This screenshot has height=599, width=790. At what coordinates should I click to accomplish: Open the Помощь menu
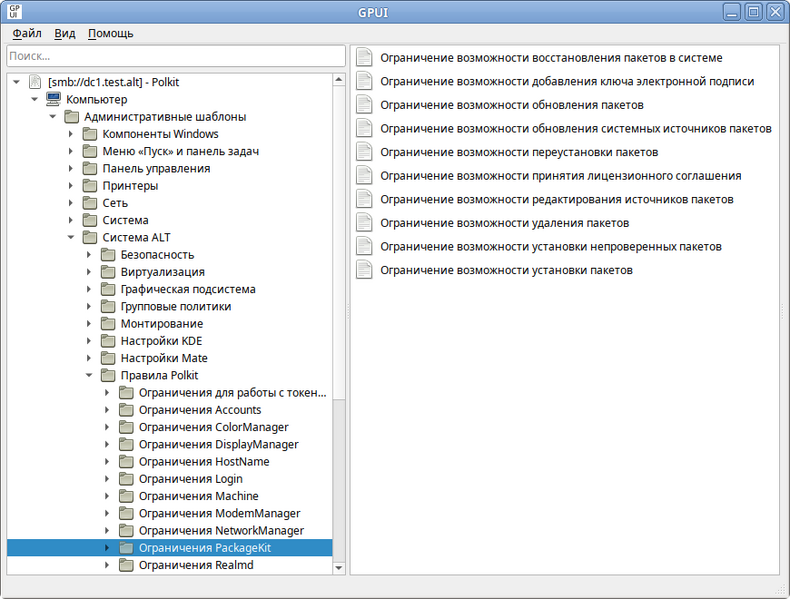point(110,33)
